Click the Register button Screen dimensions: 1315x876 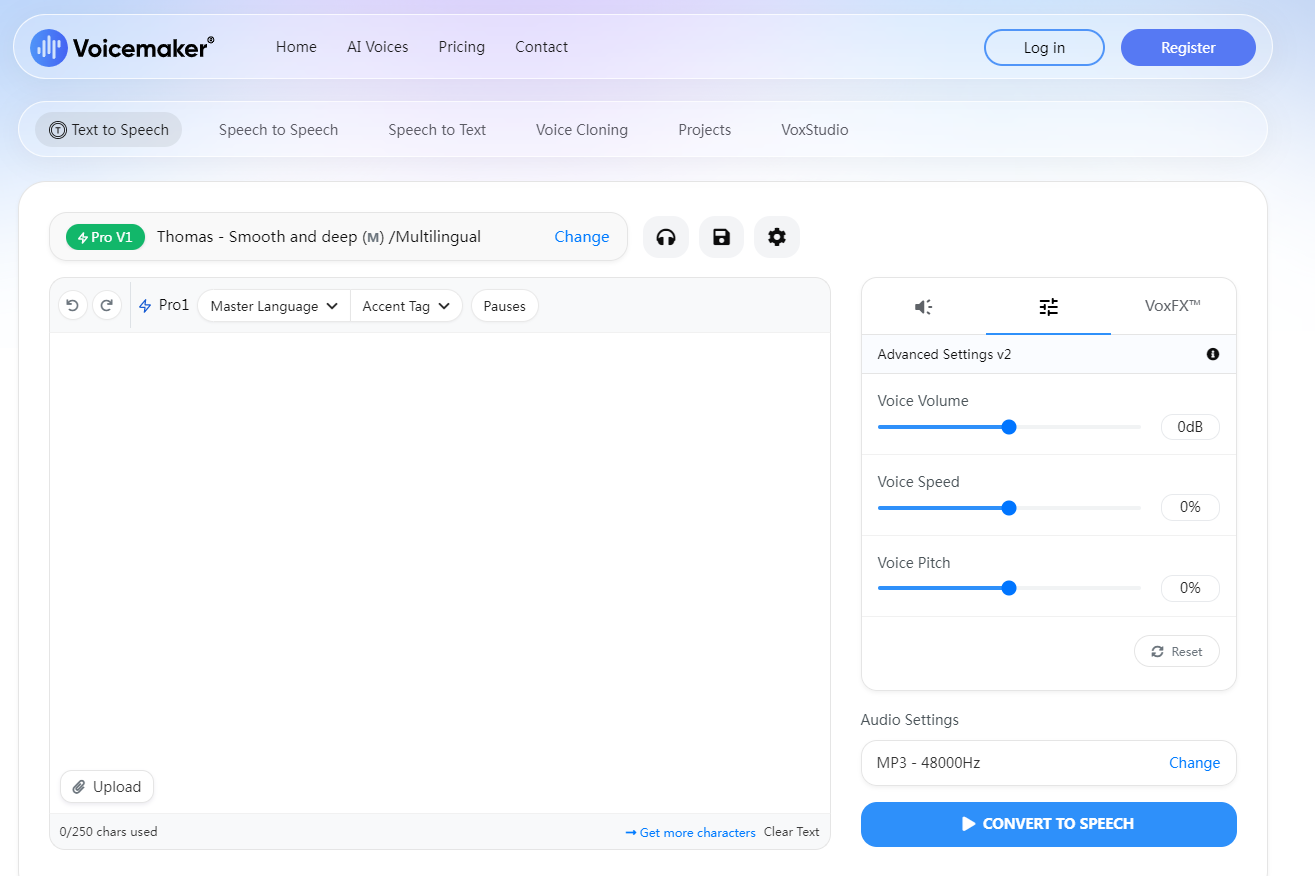pos(1188,47)
